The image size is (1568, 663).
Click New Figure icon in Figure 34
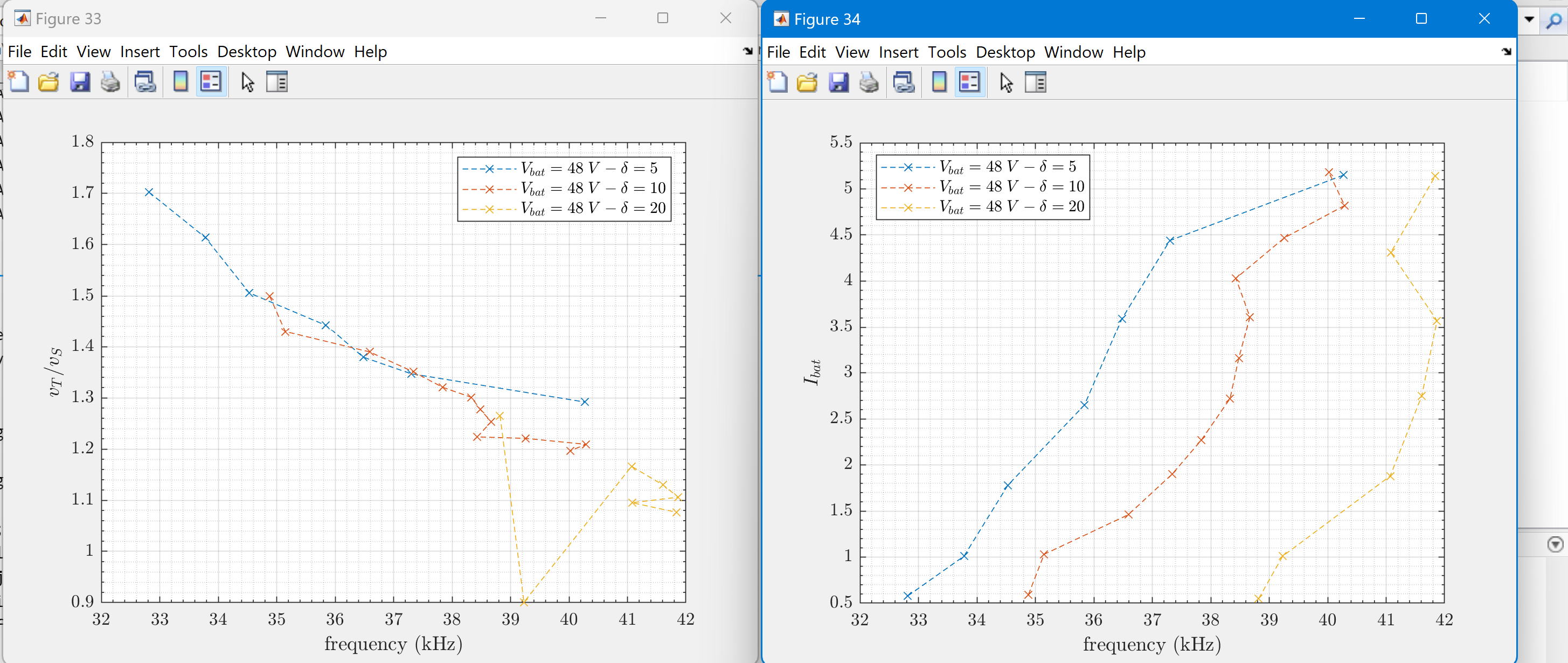(778, 82)
